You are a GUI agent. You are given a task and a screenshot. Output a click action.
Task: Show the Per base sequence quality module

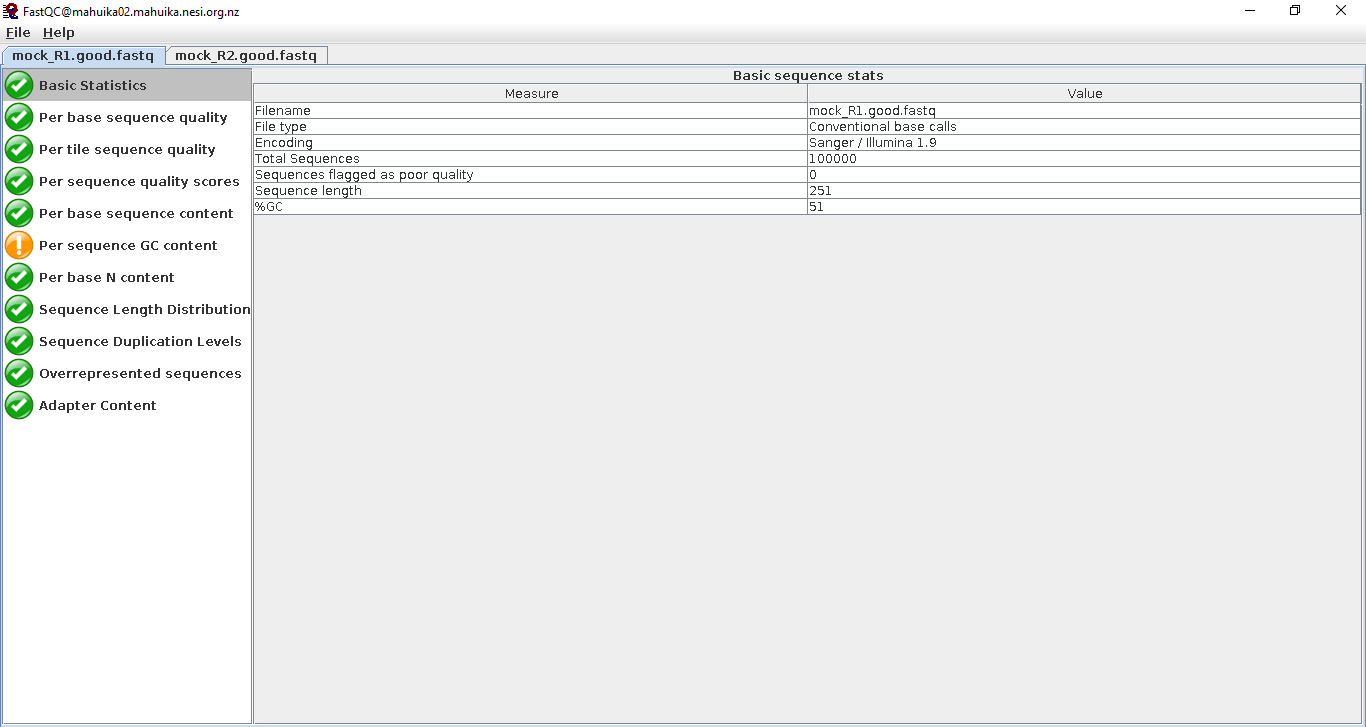point(133,117)
